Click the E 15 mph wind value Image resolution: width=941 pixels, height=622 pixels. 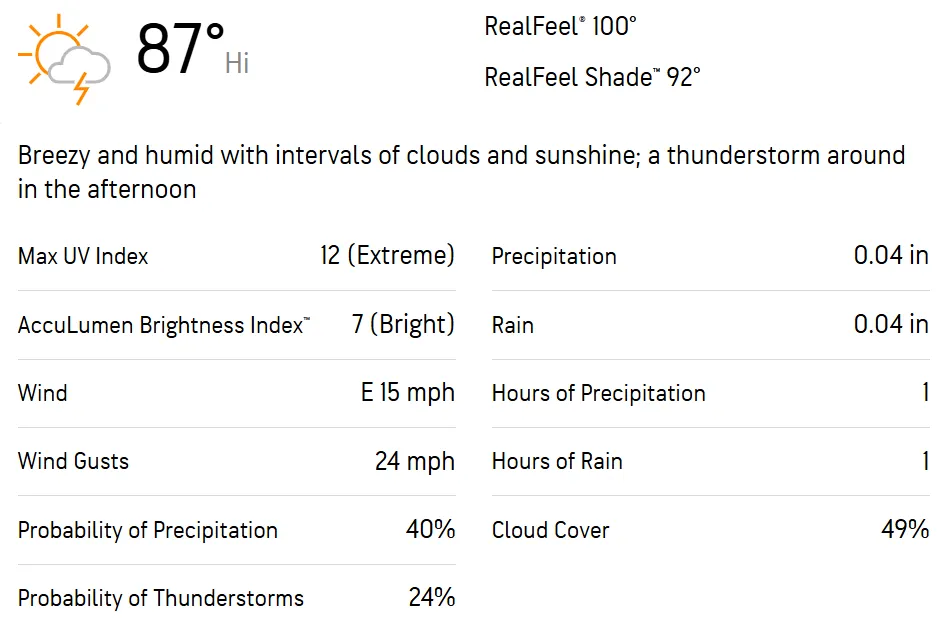tap(407, 393)
